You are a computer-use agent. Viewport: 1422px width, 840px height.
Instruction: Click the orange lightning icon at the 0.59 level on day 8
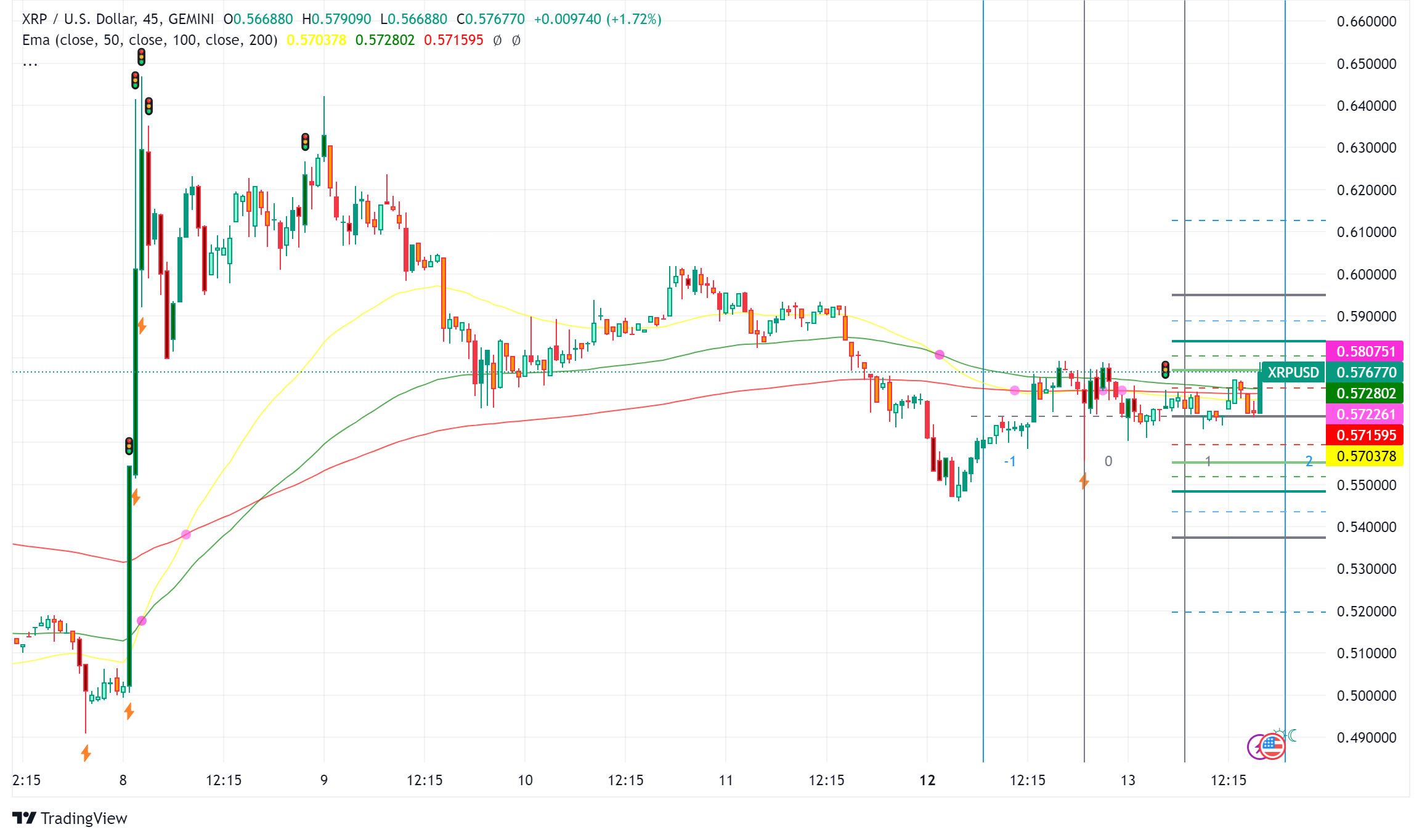(142, 325)
